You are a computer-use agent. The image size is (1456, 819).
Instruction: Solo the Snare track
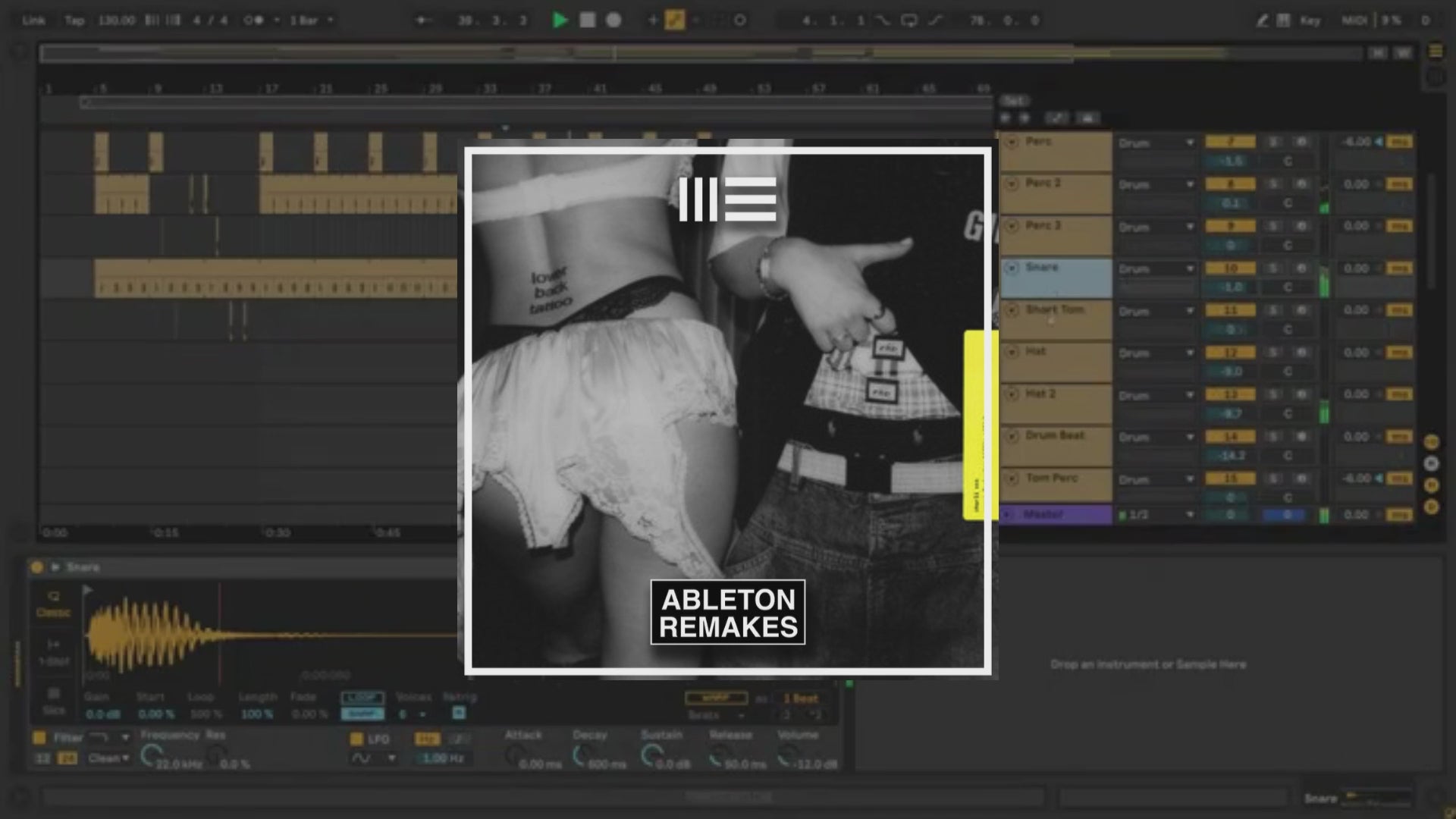coord(1274,268)
